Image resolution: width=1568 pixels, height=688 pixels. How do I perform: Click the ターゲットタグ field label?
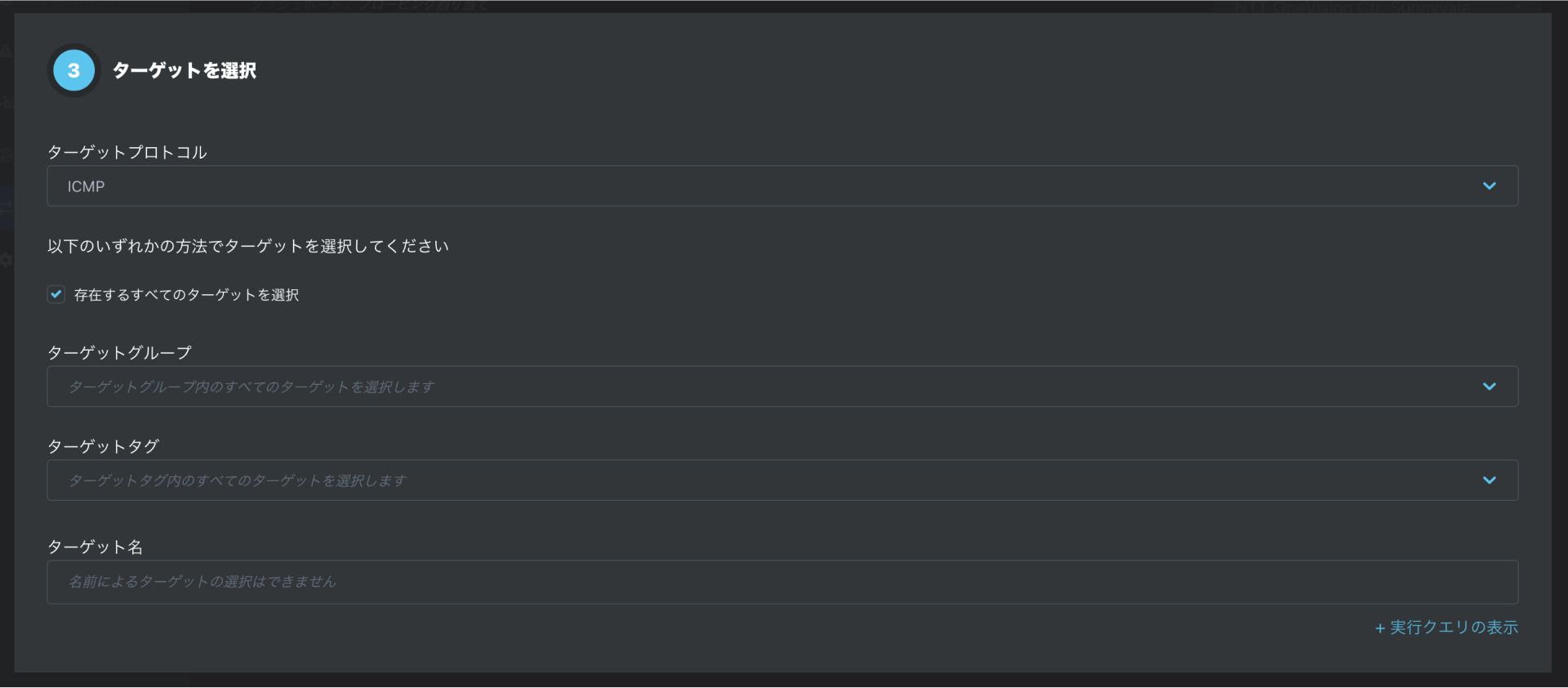click(103, 446)
